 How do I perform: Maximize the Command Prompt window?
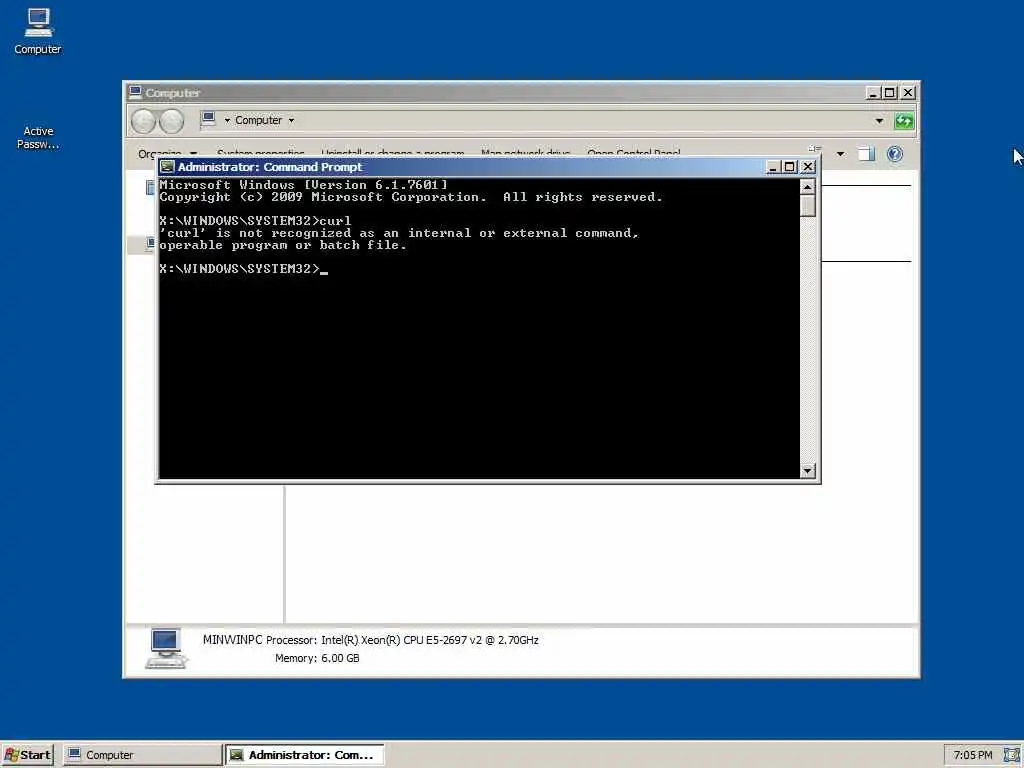point(790,167)
